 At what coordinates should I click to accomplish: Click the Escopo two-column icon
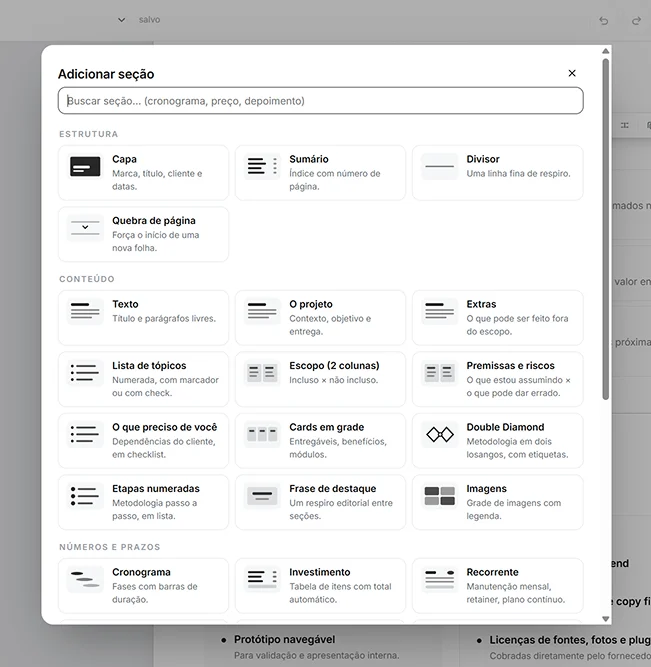[262, 373]
